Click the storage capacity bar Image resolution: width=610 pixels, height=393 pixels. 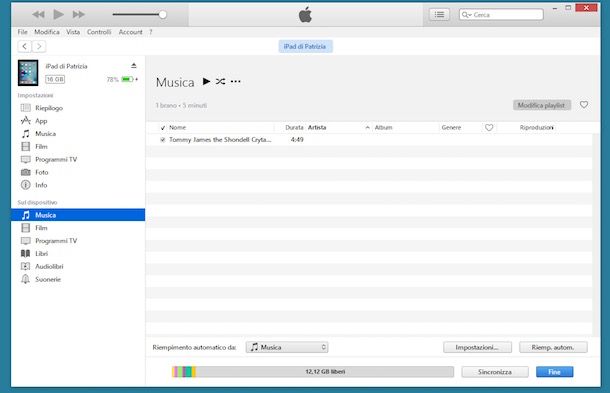pyautogui.click(x=313, y=372)
